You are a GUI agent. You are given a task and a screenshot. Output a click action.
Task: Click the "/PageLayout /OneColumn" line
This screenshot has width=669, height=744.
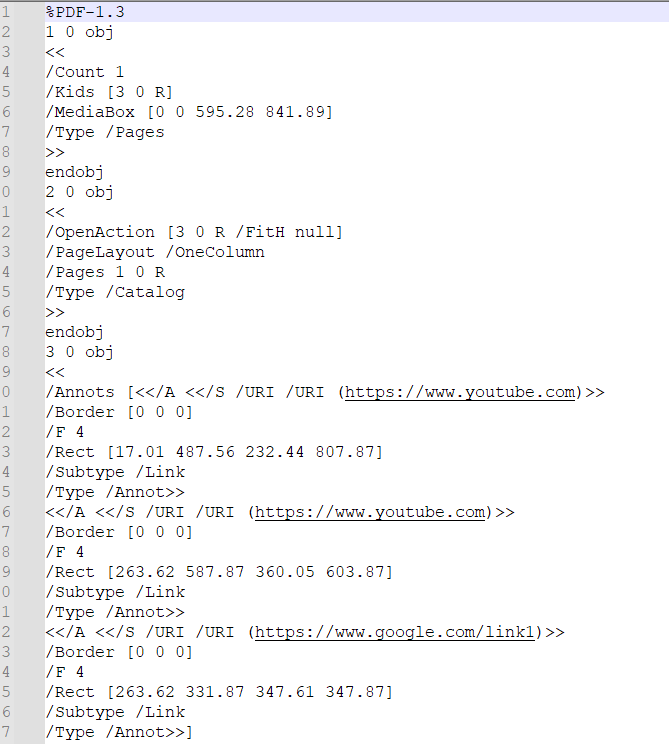[x=155, y=252]
